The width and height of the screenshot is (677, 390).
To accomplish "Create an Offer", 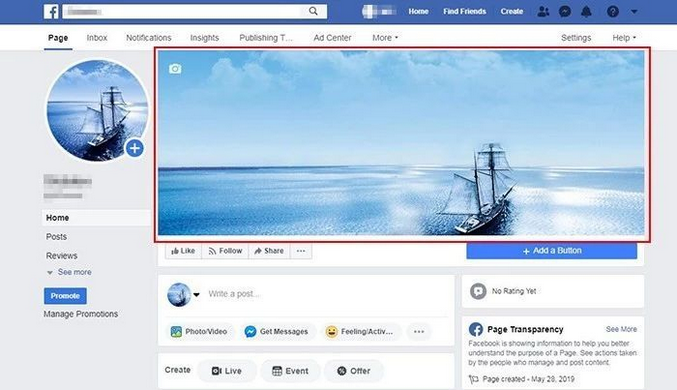I will [354, 371].
